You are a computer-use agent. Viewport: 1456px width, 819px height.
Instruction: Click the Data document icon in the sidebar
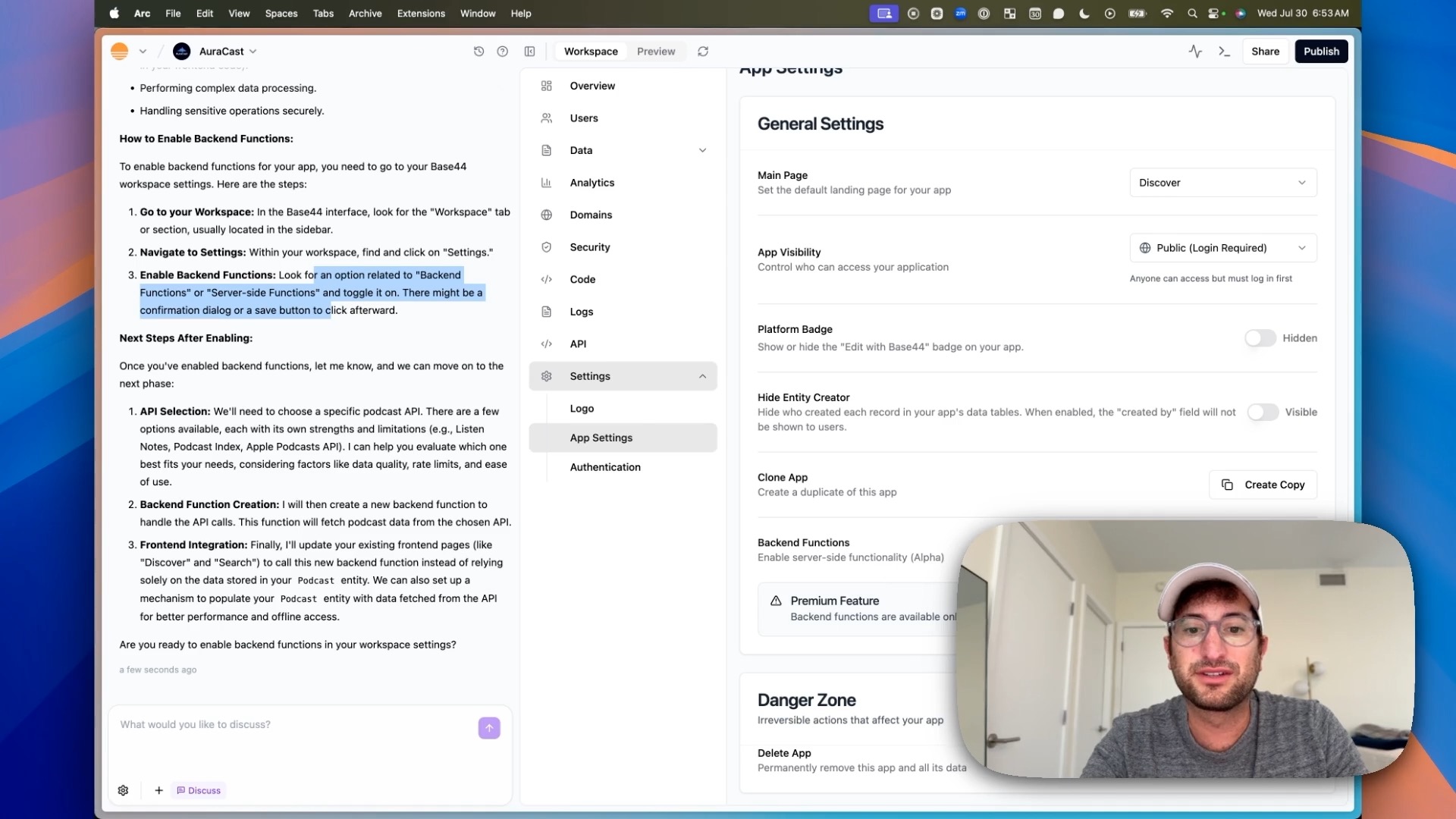point(546,150)
